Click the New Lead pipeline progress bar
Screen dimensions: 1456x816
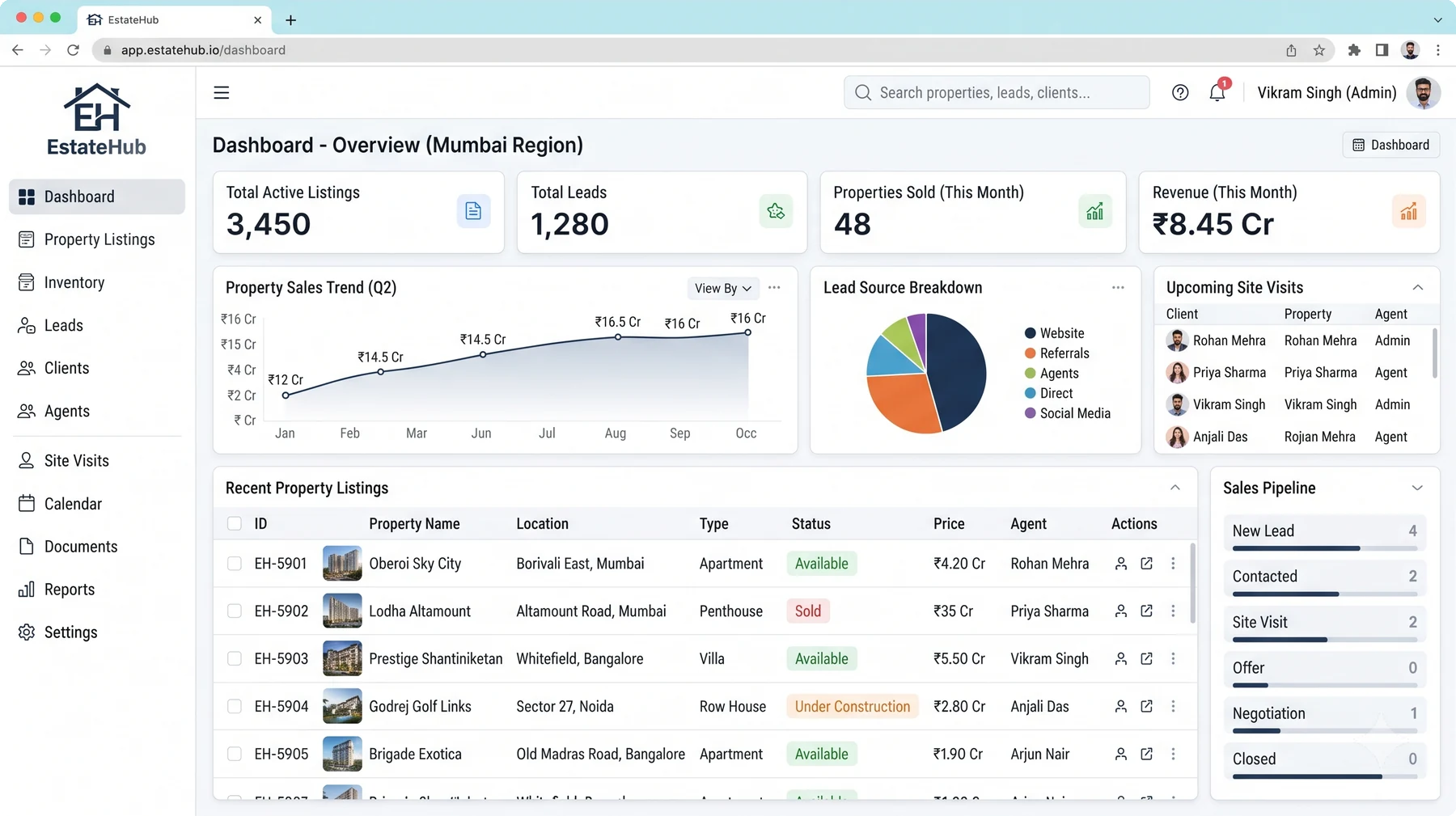1324,548
